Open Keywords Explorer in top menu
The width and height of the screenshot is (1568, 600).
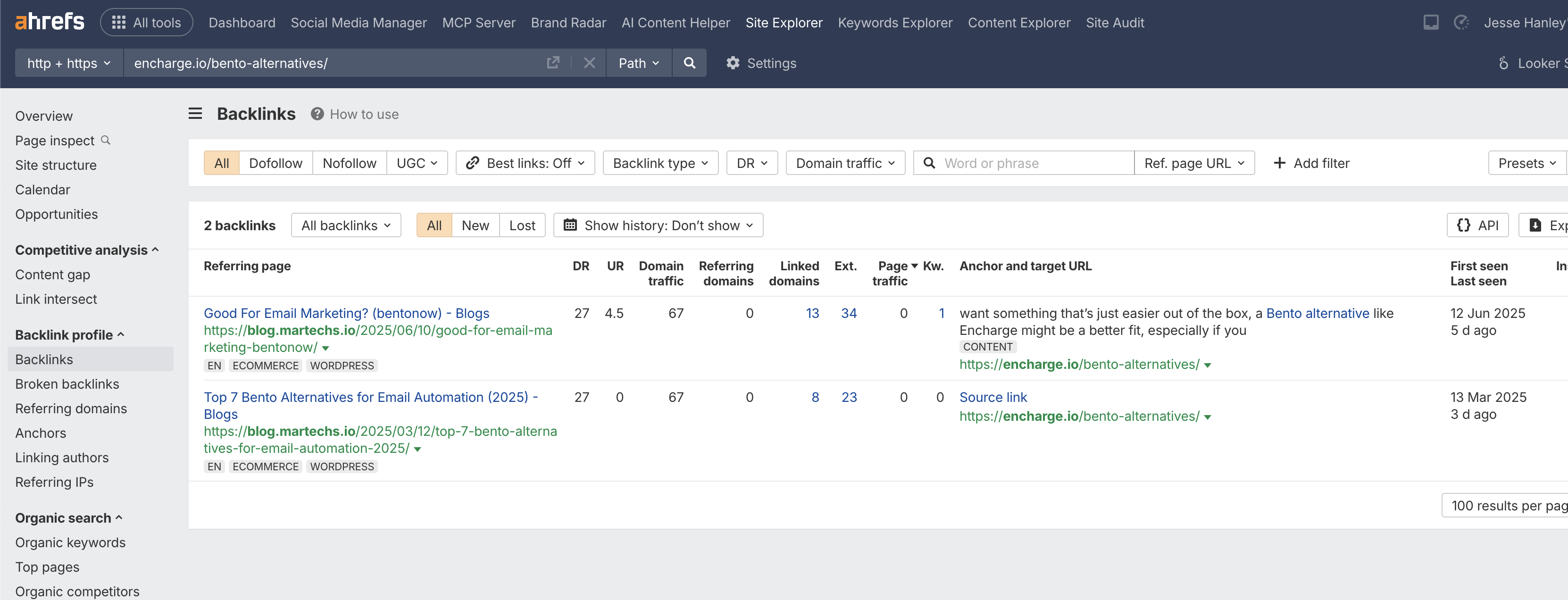pyautogui.click(x=894, y=23)
